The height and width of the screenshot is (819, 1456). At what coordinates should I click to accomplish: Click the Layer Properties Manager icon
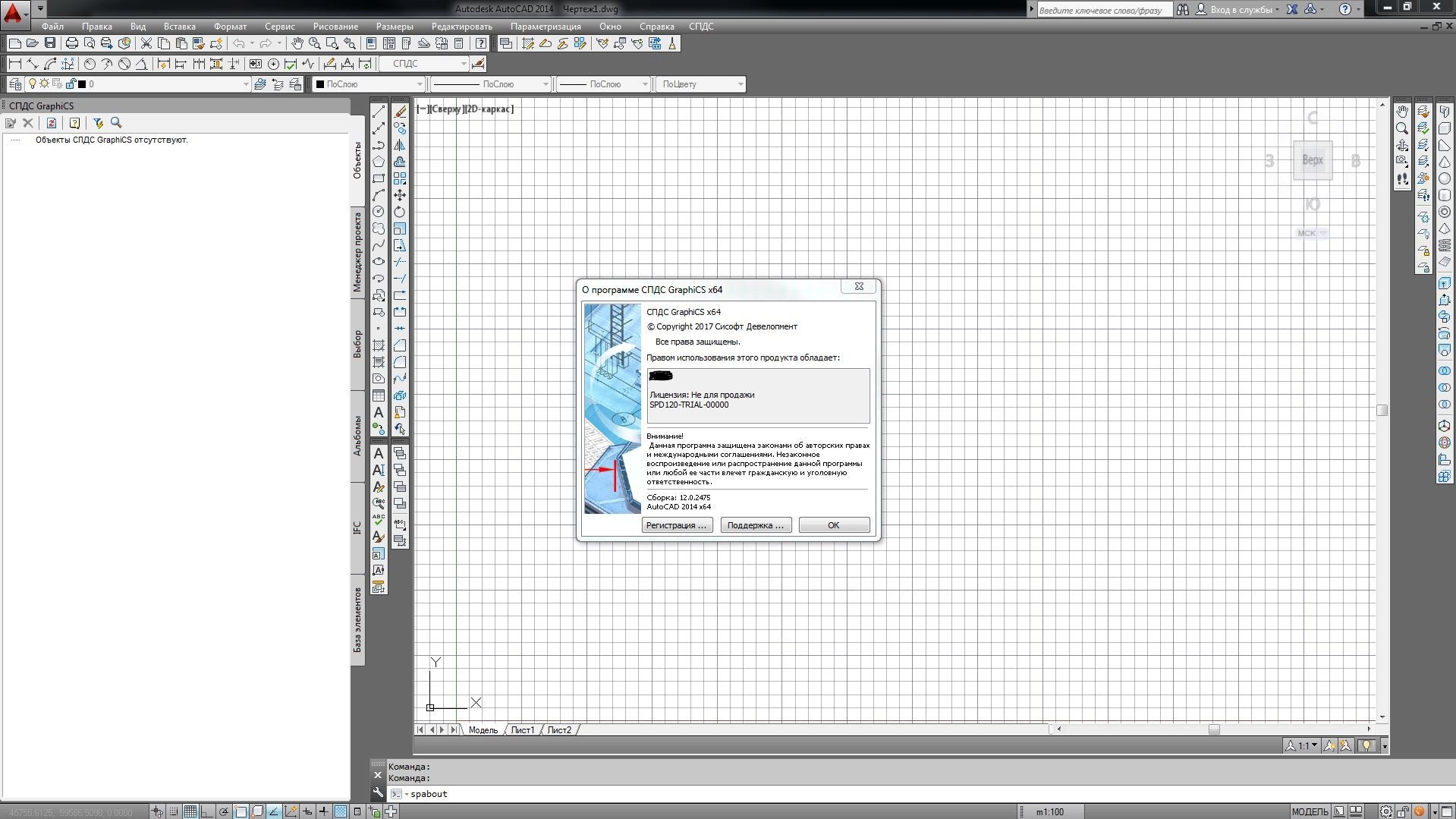tap(15, 84)
